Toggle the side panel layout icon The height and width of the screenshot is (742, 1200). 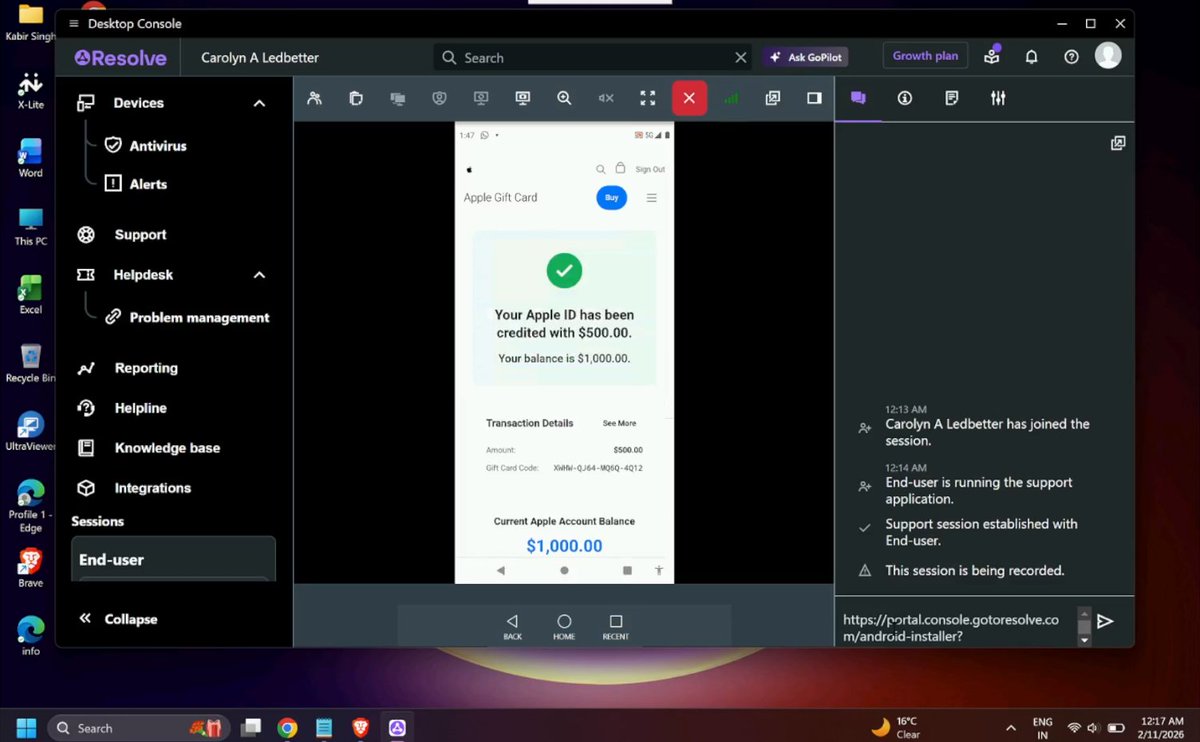(814, 98)
